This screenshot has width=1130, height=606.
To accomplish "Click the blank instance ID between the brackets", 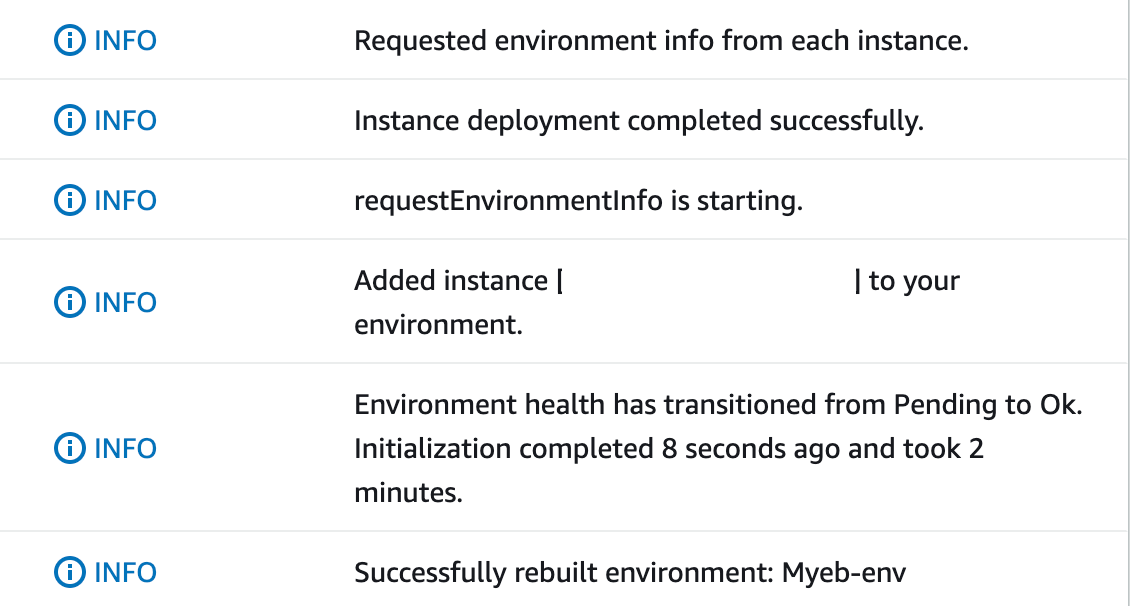I will 708,281.
